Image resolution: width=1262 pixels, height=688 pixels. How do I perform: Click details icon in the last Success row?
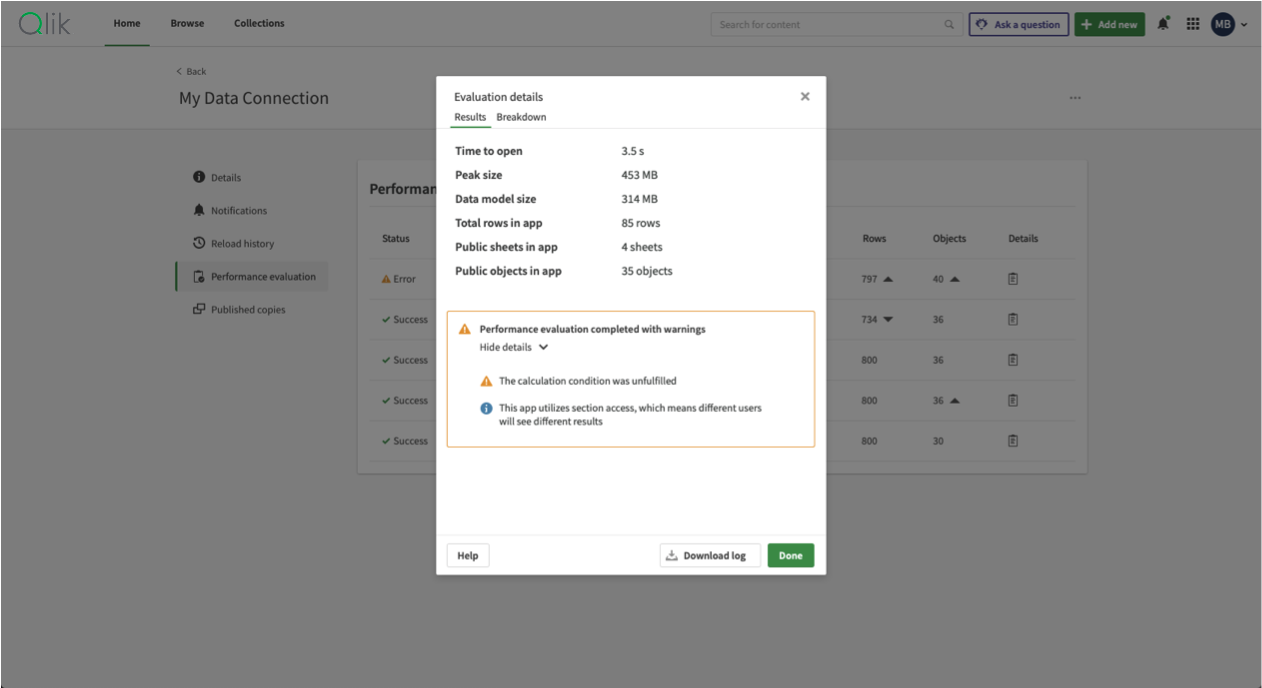pyautogui.click(x=1013, y=441)
